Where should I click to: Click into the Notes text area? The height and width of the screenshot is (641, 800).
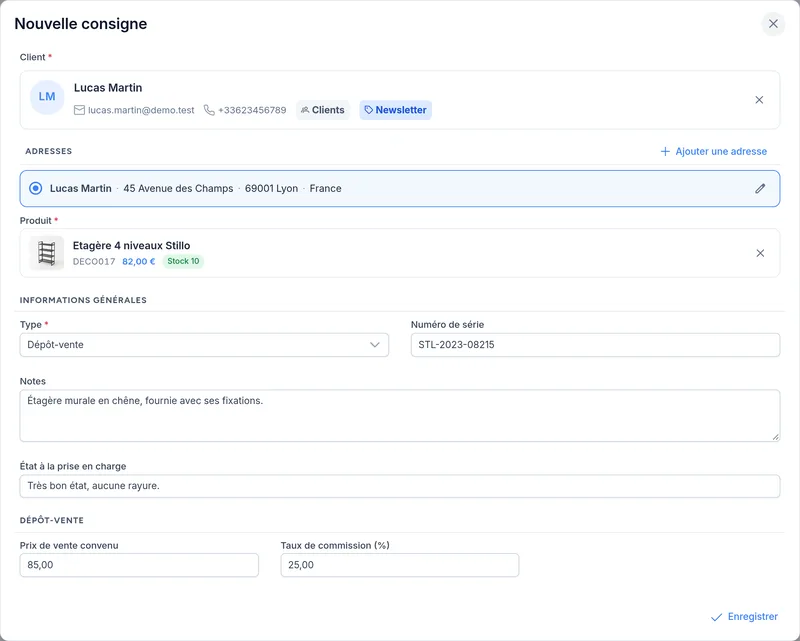click(400, 416)
